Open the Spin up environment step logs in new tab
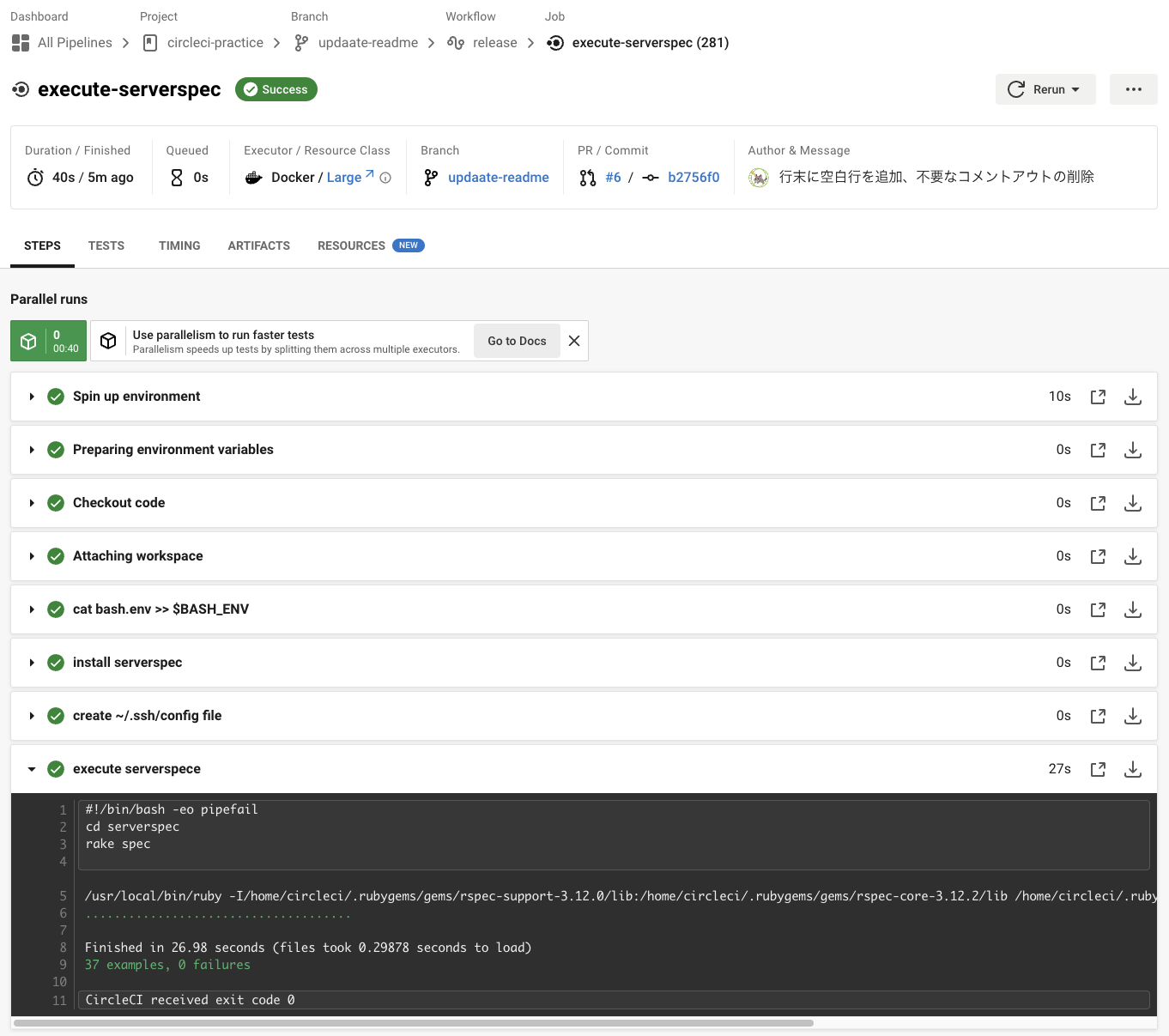Screen dimensions: 1169x1036 coord(1098,397)
